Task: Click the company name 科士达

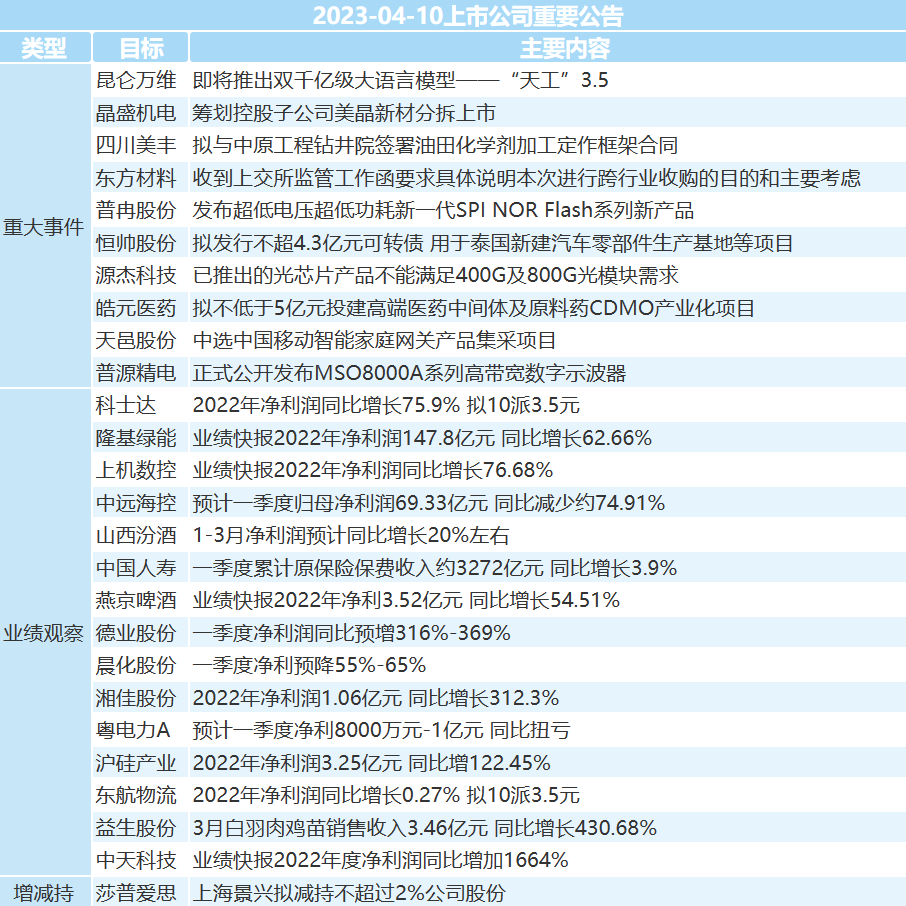Action: pyautogui.click(x=126, y=405)
